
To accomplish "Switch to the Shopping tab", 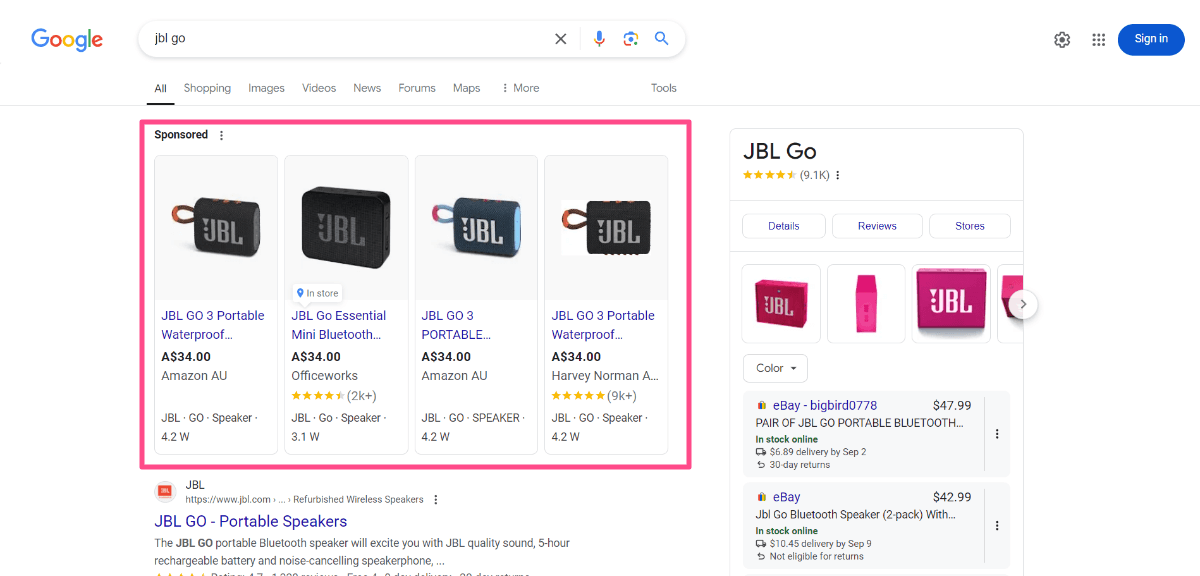I will [207, 88].
